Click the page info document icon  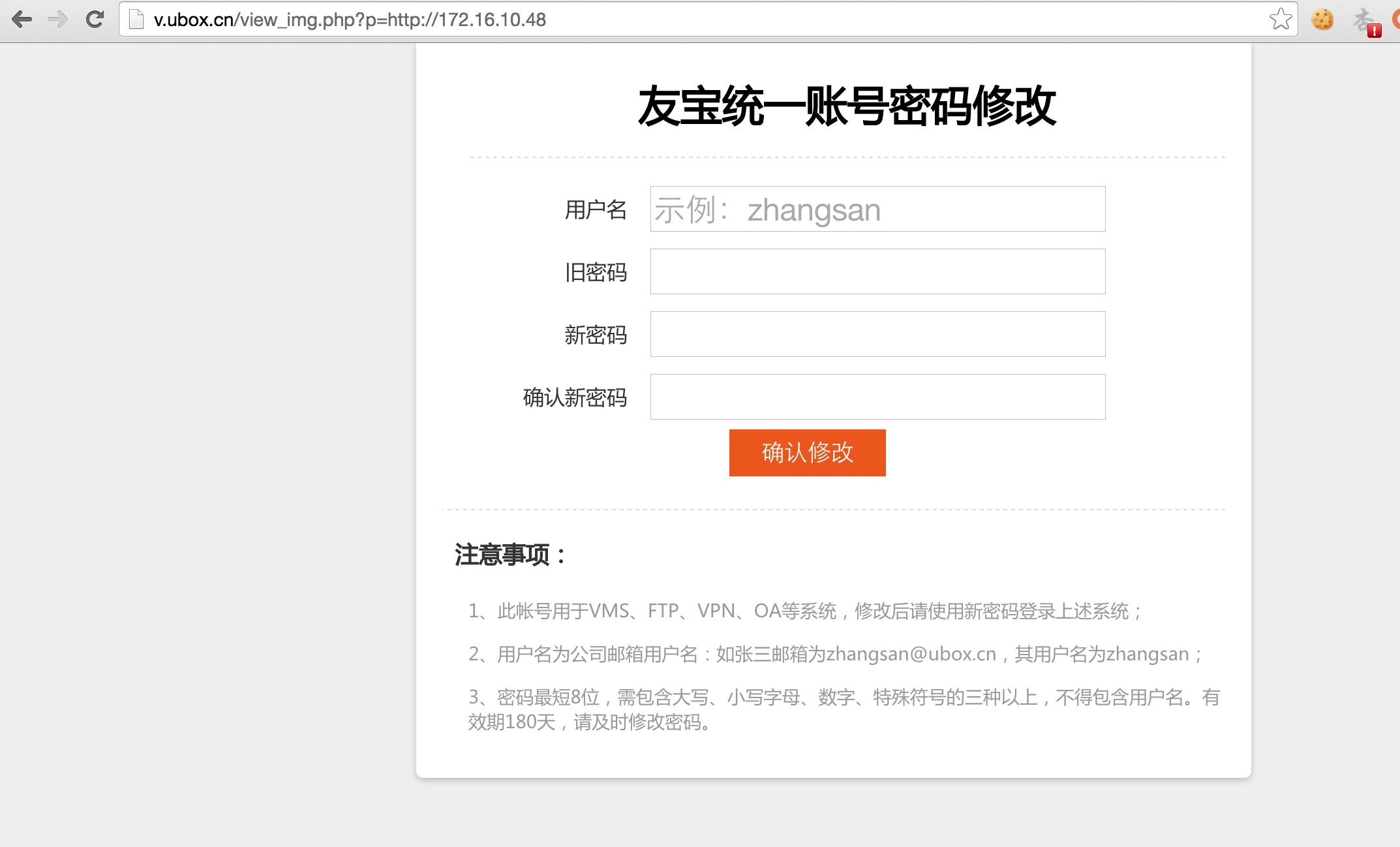[x=136, y=20]
